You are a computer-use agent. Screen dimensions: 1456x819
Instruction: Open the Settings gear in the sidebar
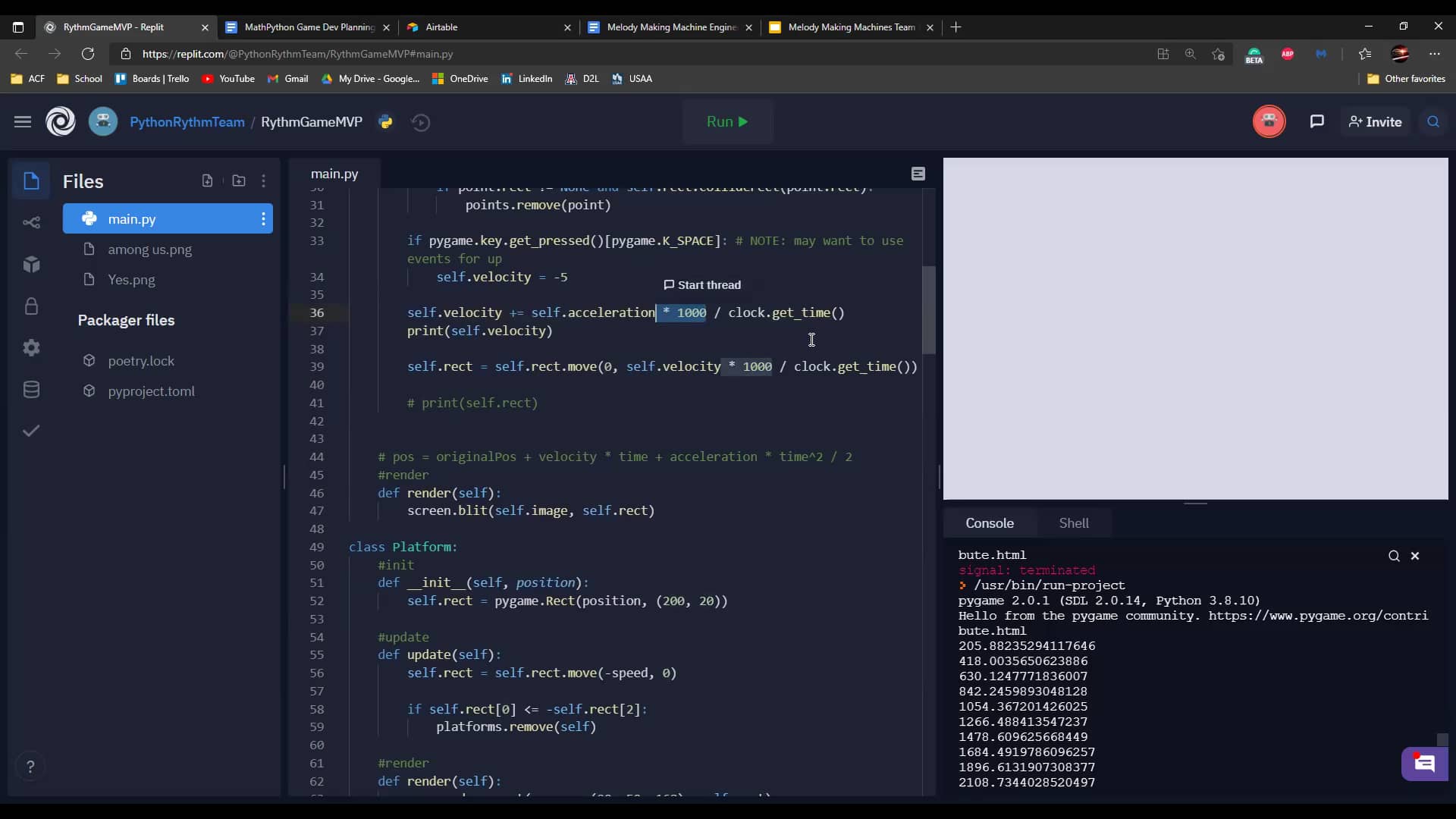31,347
